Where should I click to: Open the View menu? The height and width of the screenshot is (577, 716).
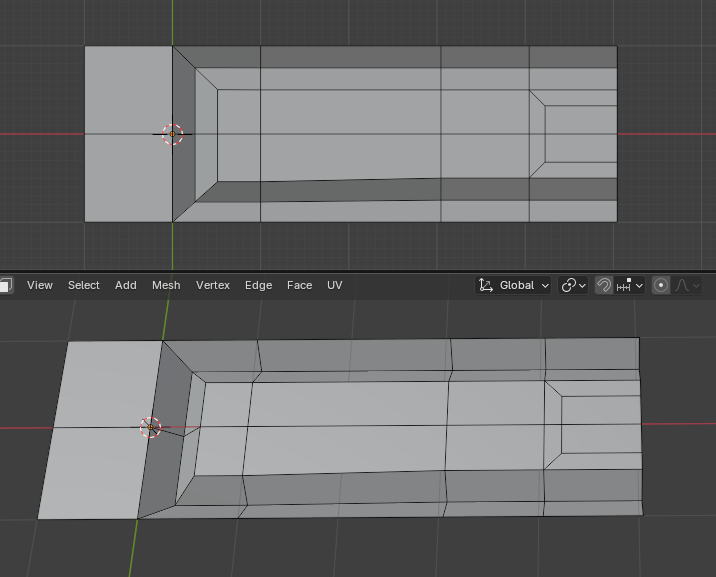[x=40, y=285]
